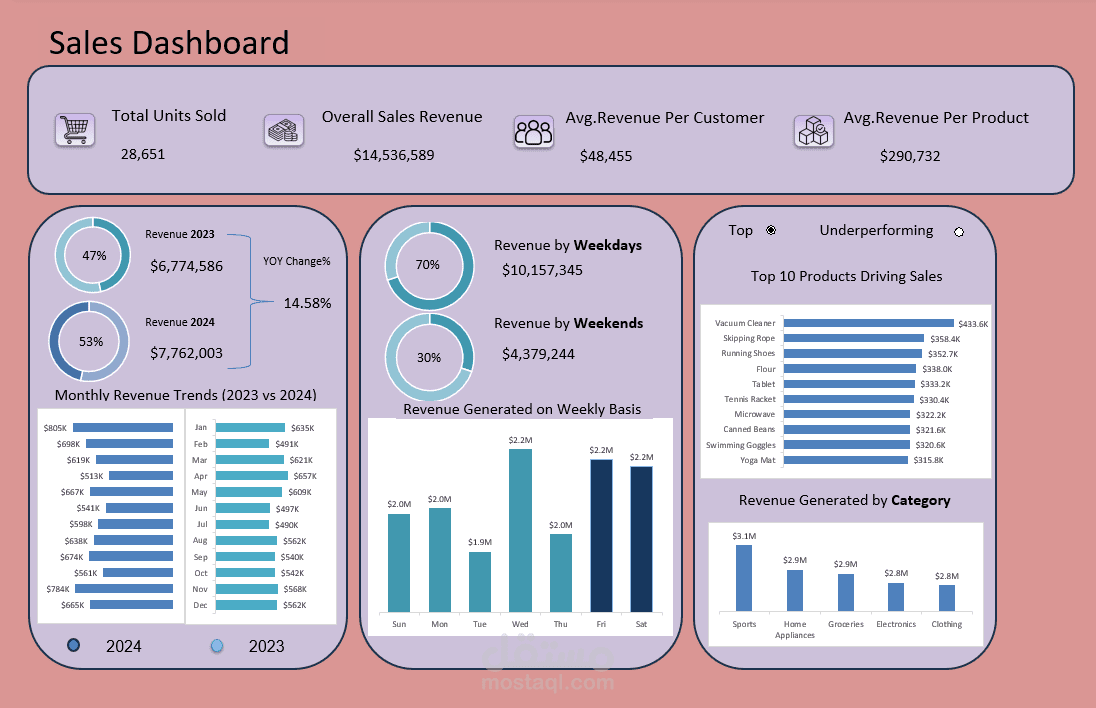1096x708 pixels.
Task: Click the Revenue 2024 donut chart
Action: 88,342
